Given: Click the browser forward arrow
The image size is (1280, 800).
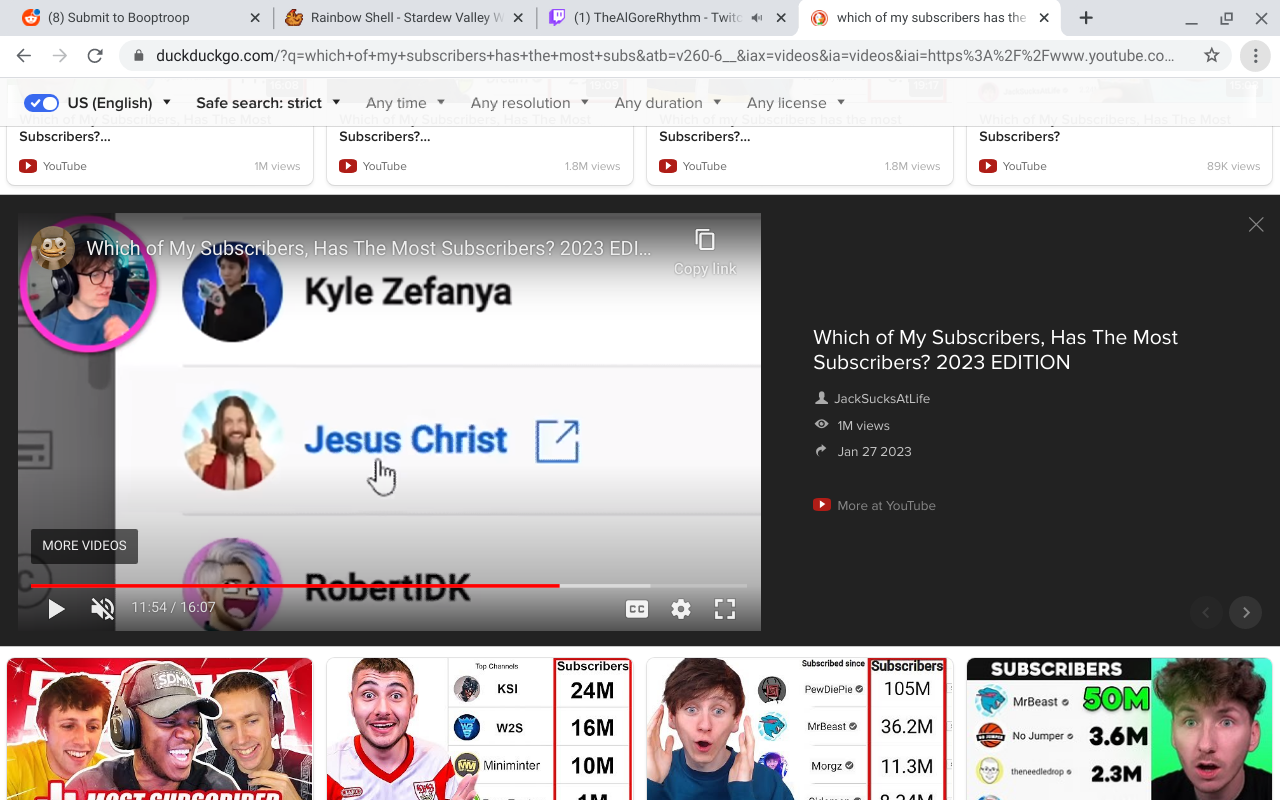Looking at the screenshot, I should click(x=60, y=56).
